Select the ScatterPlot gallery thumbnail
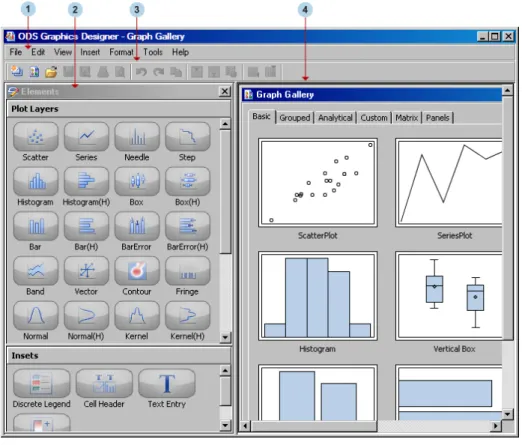Image resolution: width=522 pixels, height=445 pixels. [x=318, y=183]
